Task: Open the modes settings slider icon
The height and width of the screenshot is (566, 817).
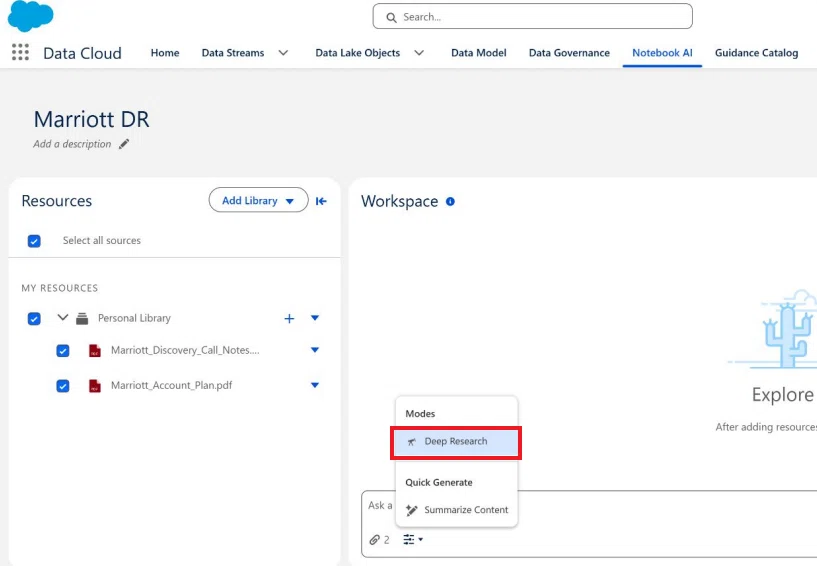Action: pyautogui.click(x=413, y=539)
